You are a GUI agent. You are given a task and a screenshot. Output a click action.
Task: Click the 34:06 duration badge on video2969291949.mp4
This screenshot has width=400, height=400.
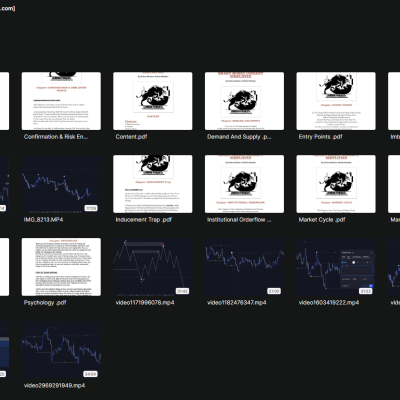[x=91, y=374]
